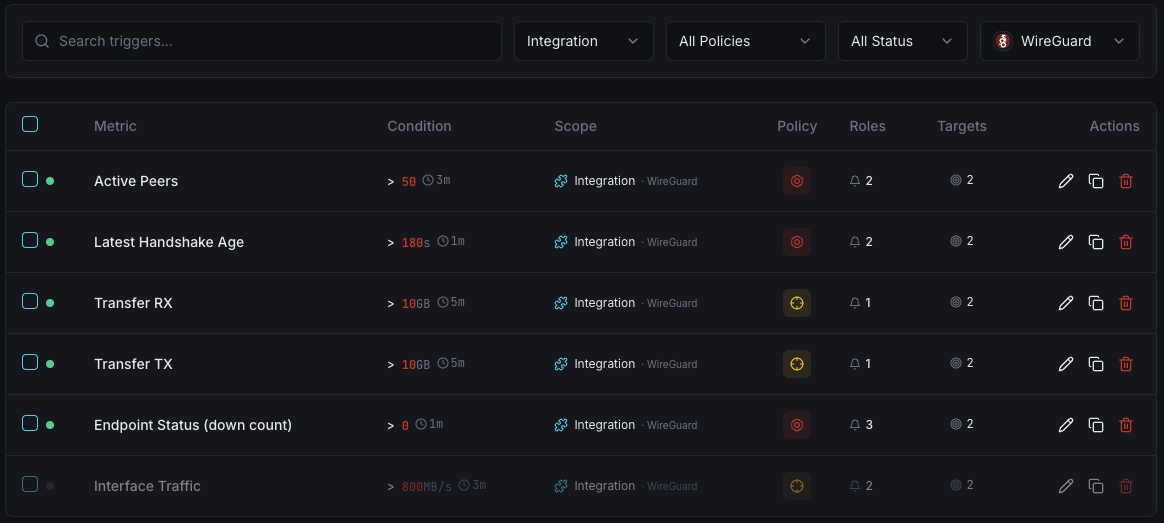Screen dimensions: 1164x523
Task: Sort by the Scope column header
Action: [x=575, y=126]
